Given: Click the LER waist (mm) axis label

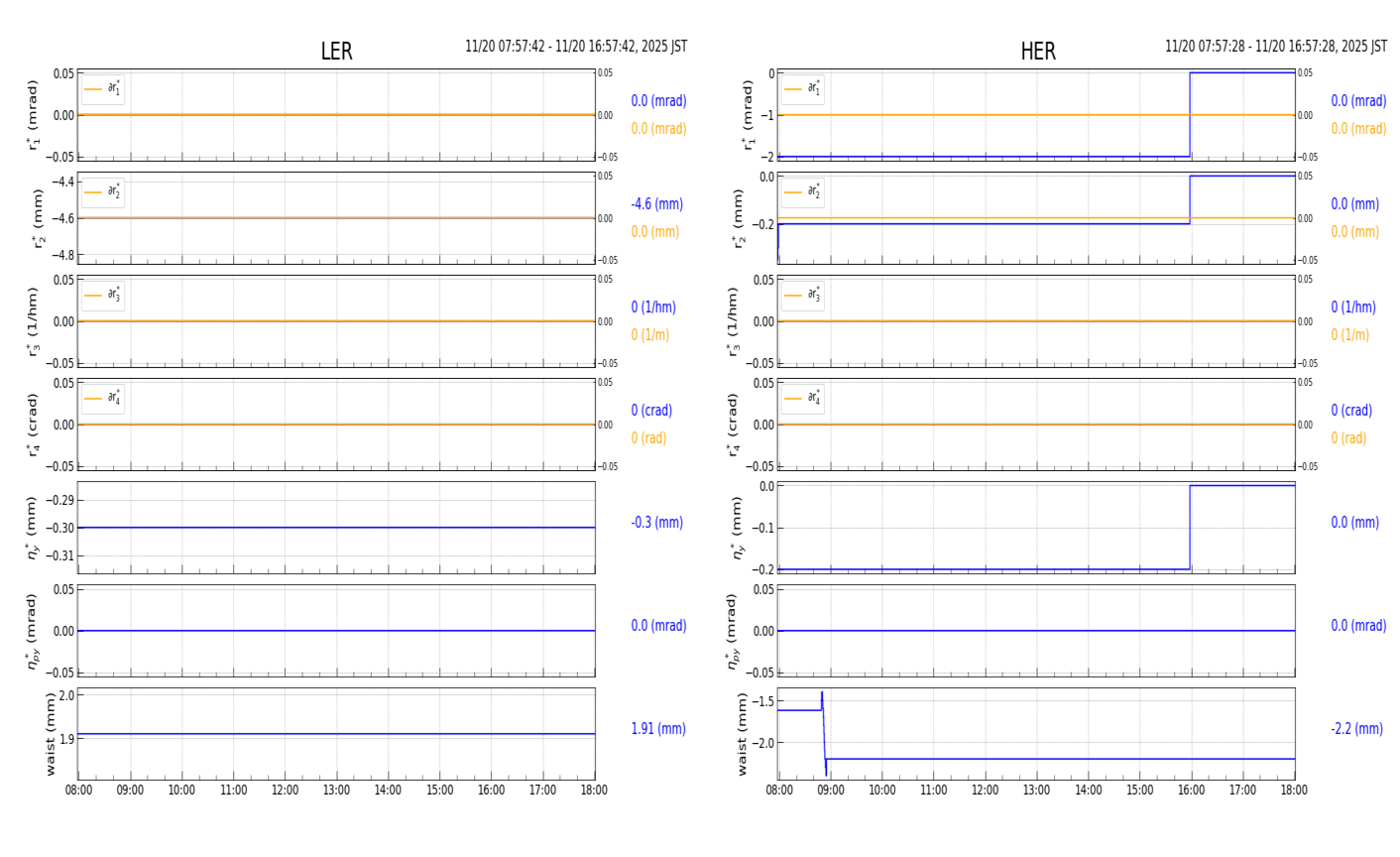Looking at the screenshot, I should 51,734.
